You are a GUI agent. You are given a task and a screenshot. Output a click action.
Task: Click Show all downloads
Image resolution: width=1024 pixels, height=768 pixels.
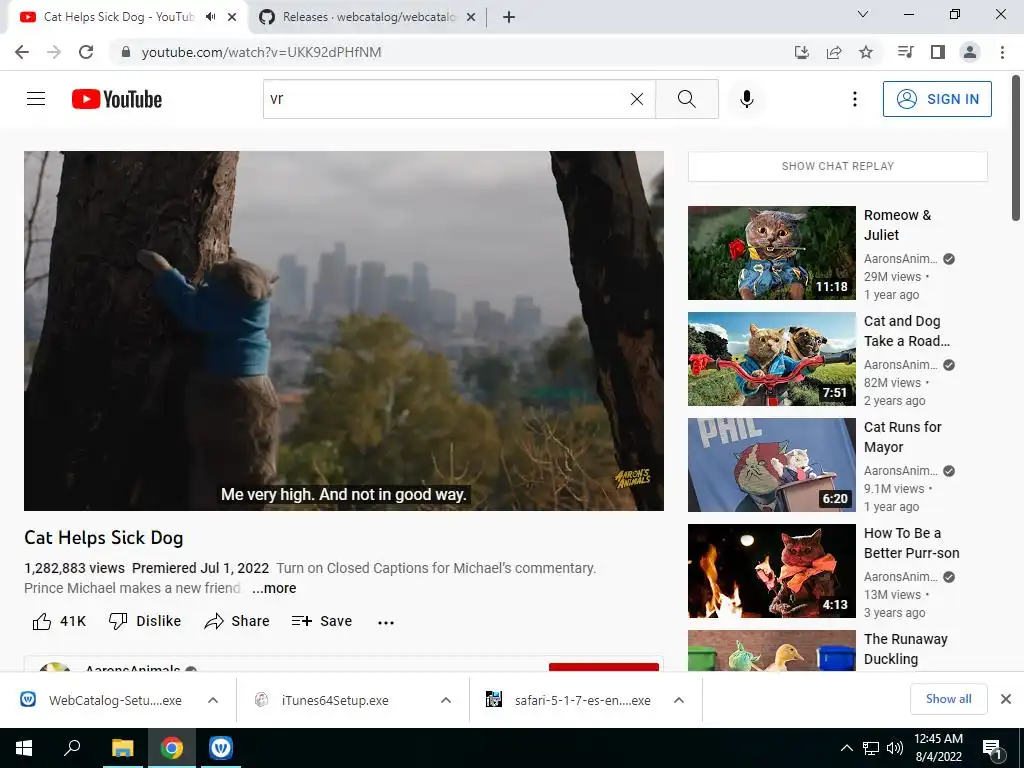948,699
